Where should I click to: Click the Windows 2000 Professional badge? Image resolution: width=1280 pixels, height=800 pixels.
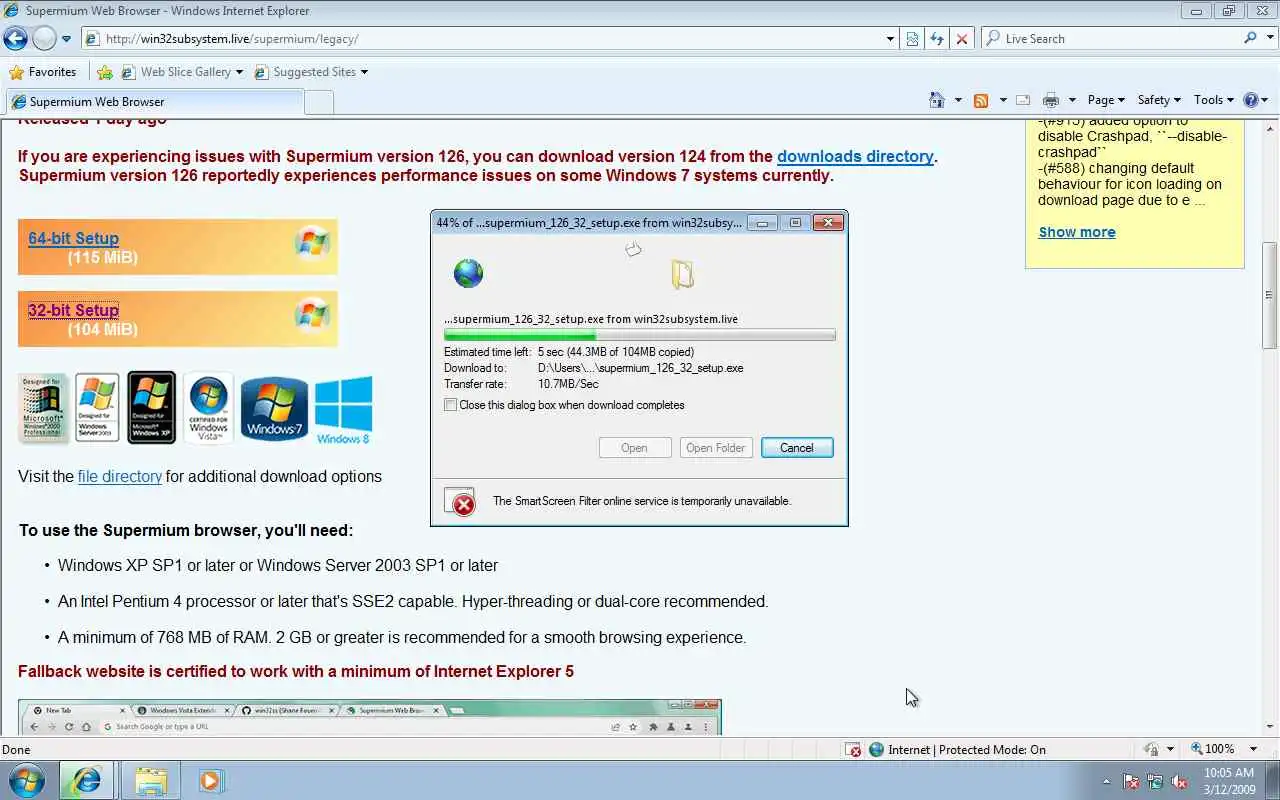[44, 408]
